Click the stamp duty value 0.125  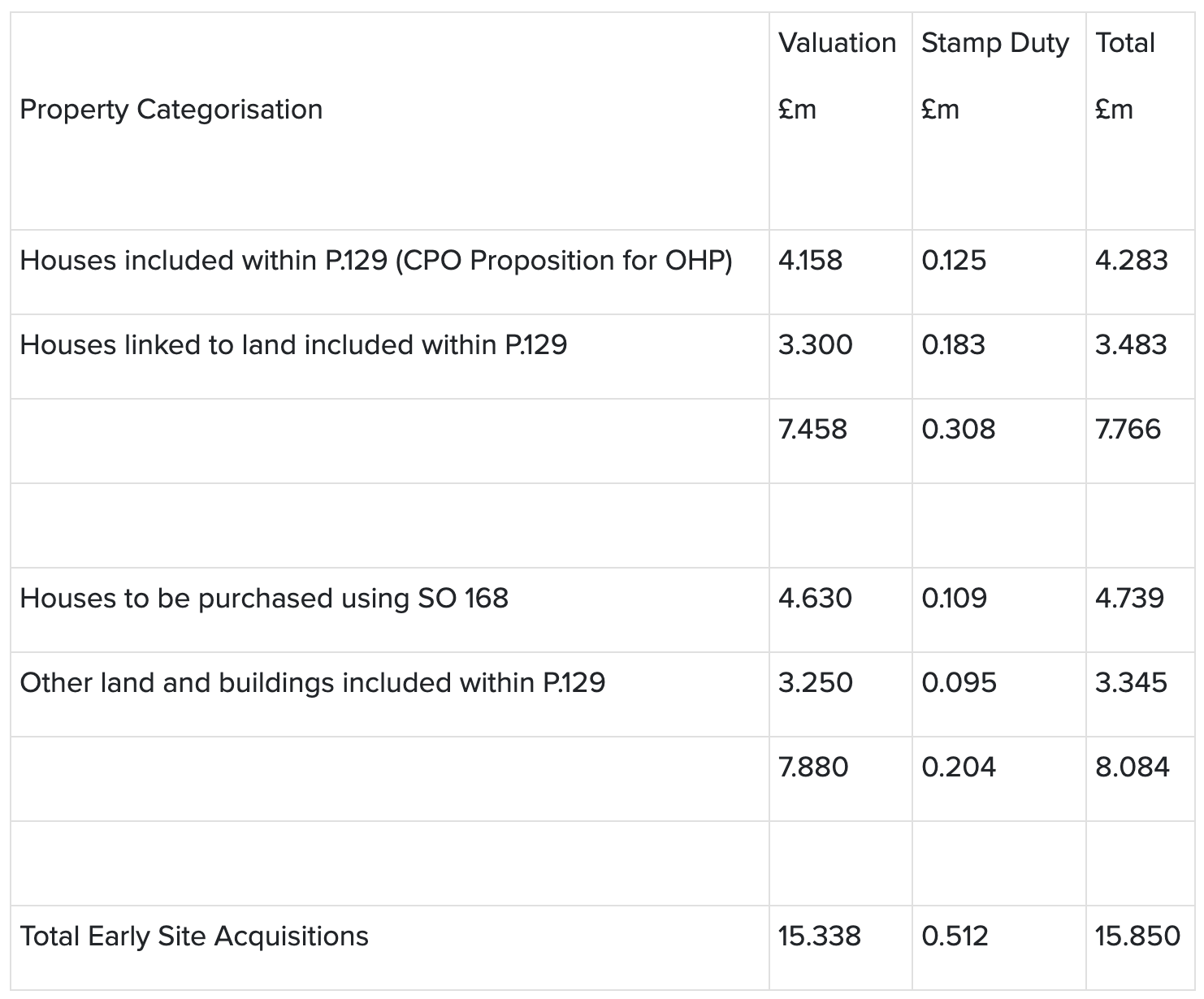tap(954, 261)
